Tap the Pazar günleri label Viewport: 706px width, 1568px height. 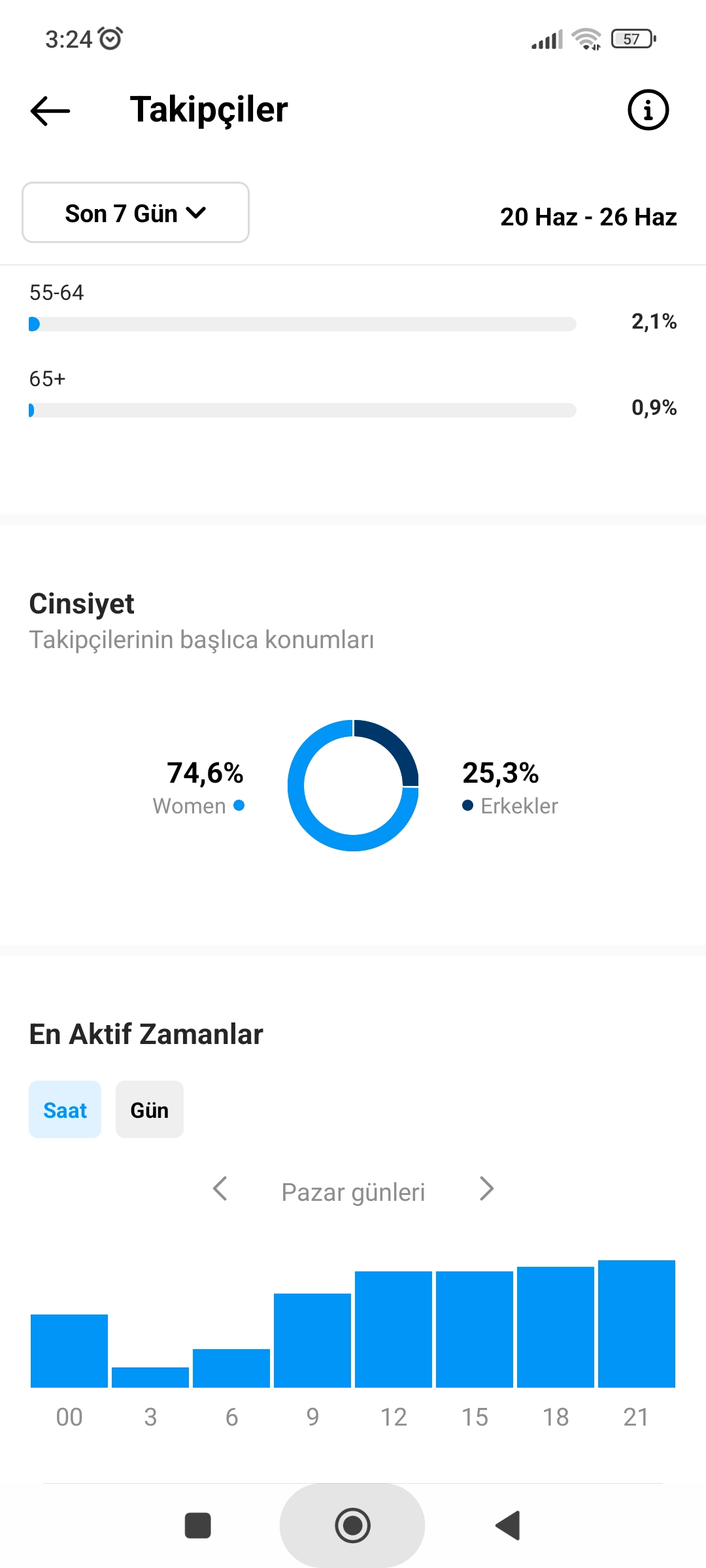coord(353,1192)
